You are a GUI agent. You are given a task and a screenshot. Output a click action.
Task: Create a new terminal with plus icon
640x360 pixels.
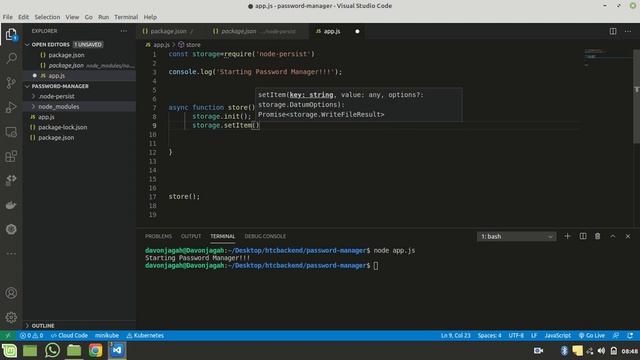coord(567,236)
